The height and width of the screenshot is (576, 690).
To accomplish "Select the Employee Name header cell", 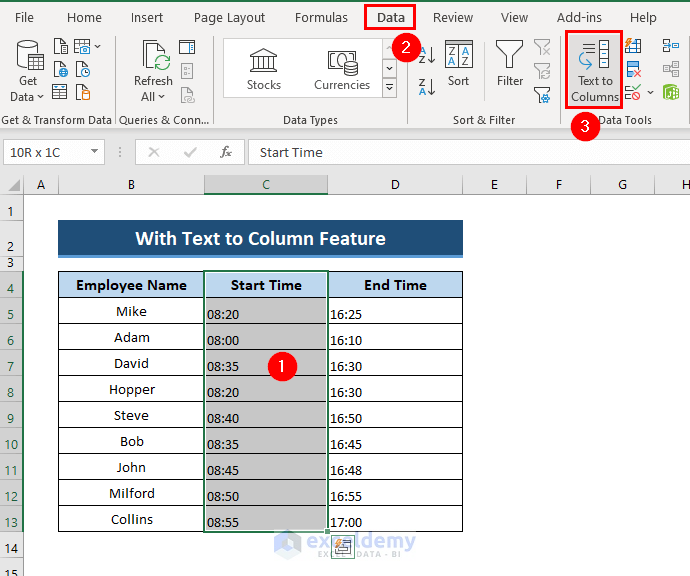I will pyautogui.click(x=131, y=285).
